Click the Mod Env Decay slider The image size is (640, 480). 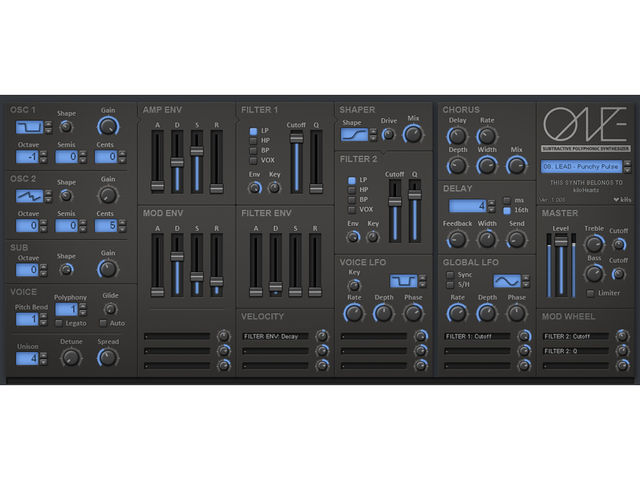177,265
